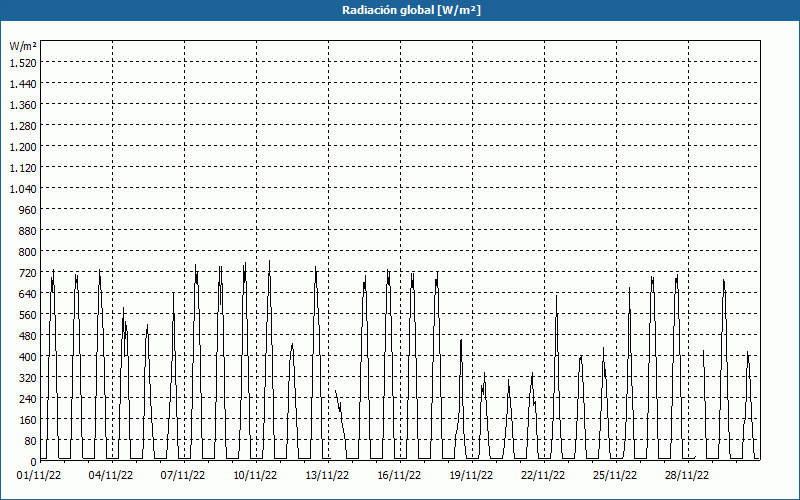Select the 01/11/22 date label
The width and height of the screenshot is (800, 500).
coord(39,476)
